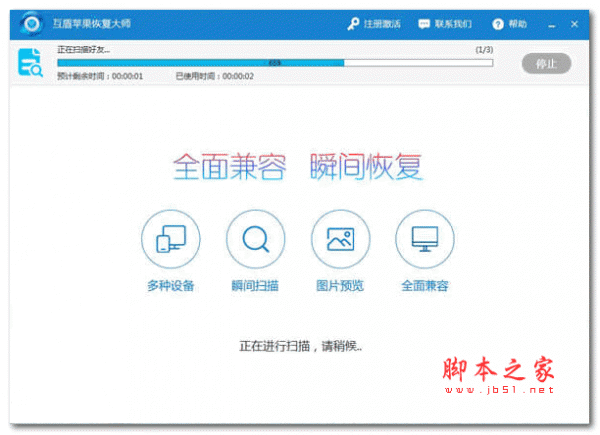Image resolution: width=600 pixels, height=435 pixels.
Task: Click the 全面兼容 label under monitor icon
Action: [425, 286]
